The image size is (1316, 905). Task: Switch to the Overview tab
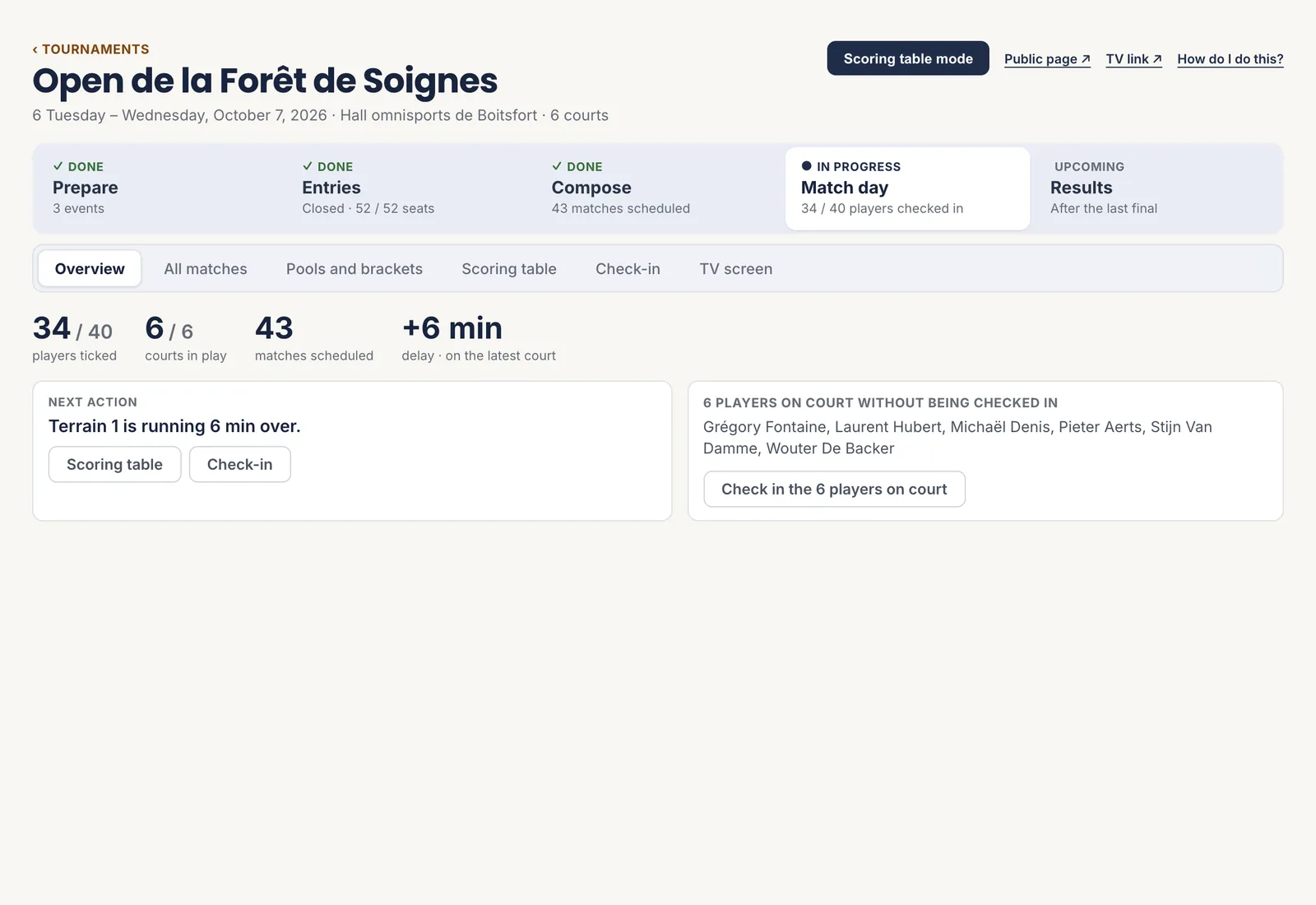90,268
